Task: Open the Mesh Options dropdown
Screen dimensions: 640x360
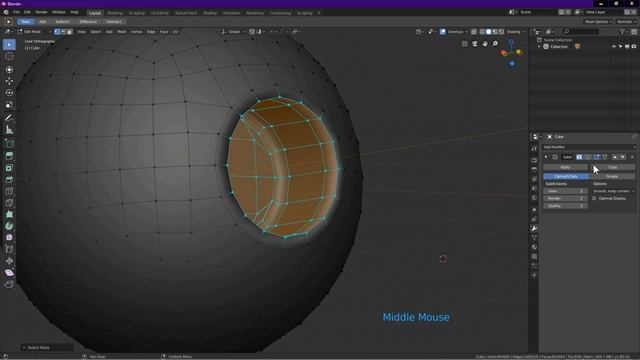Action: [598, 22]
